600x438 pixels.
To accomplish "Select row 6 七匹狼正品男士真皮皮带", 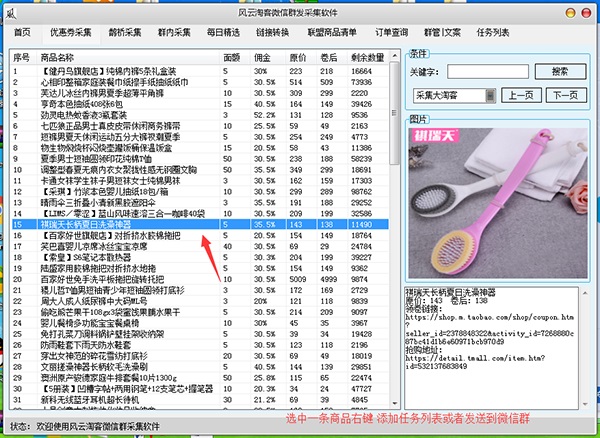I will (199, 126).
